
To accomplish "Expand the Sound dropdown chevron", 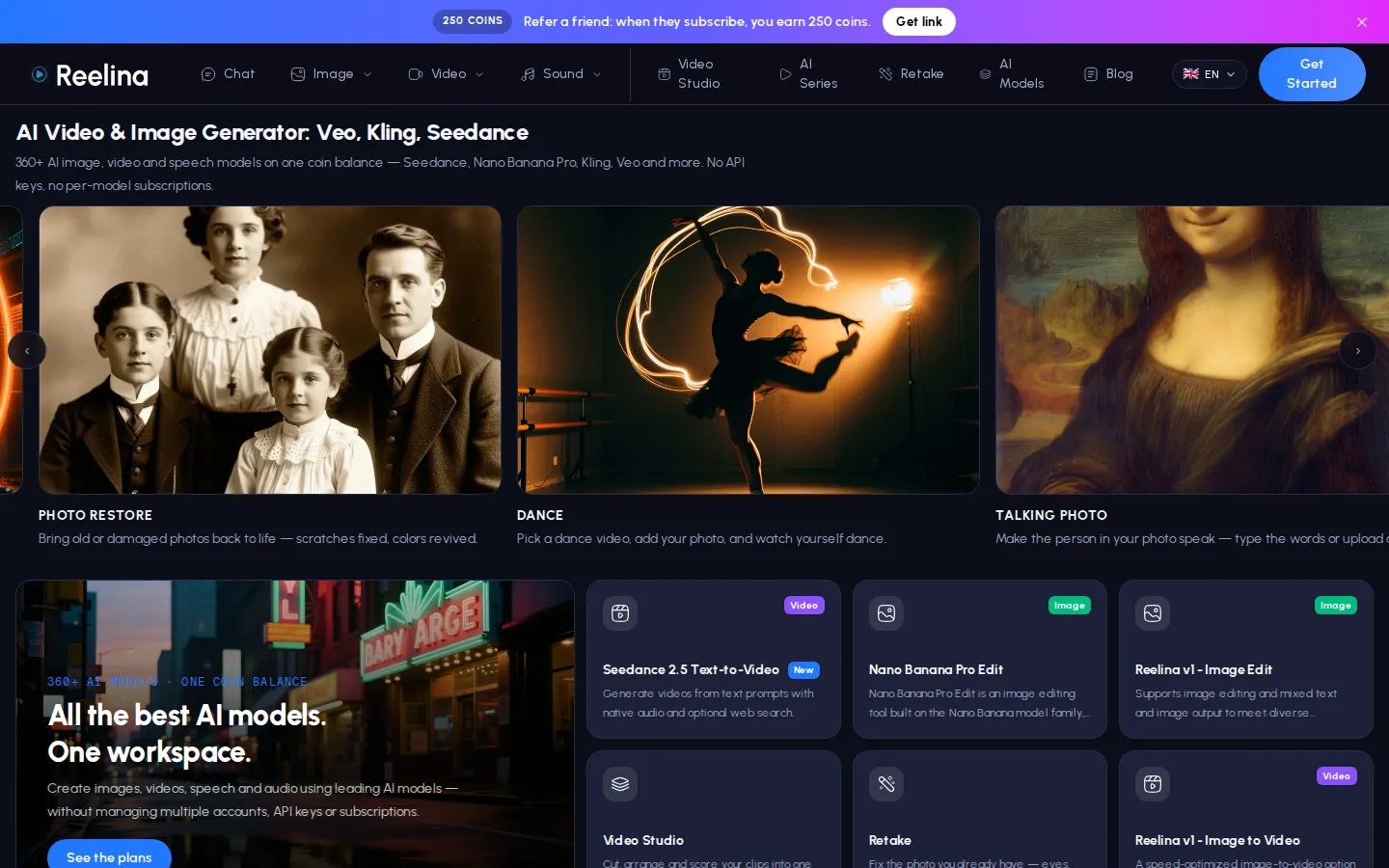I will (597, 74).
